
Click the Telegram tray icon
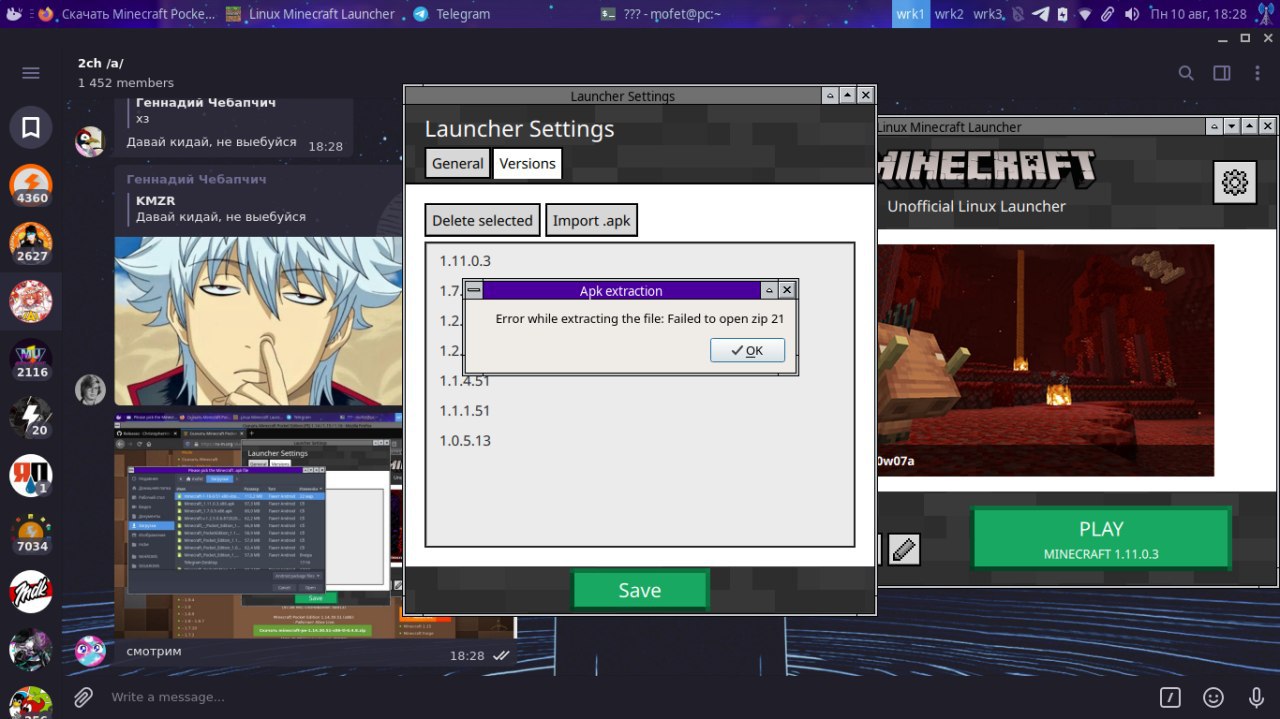1040,14
